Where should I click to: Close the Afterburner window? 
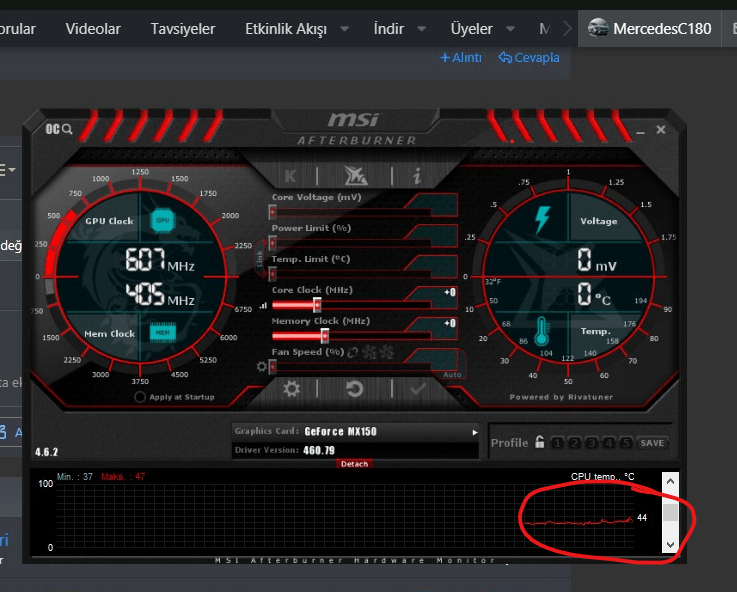pos(660,129)
